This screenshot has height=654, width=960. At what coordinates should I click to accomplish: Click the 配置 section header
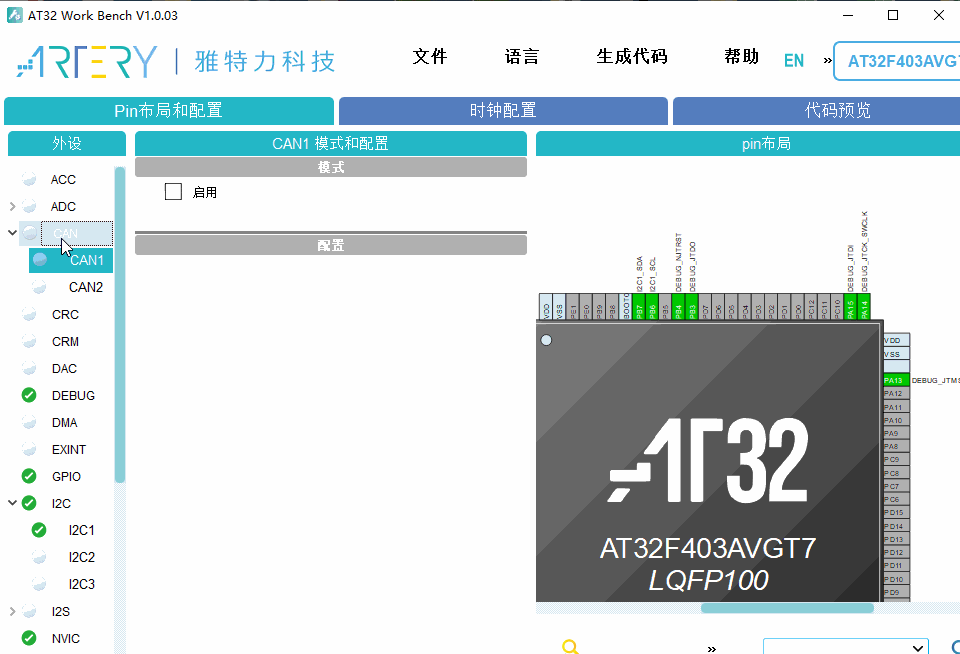point(331,245)
